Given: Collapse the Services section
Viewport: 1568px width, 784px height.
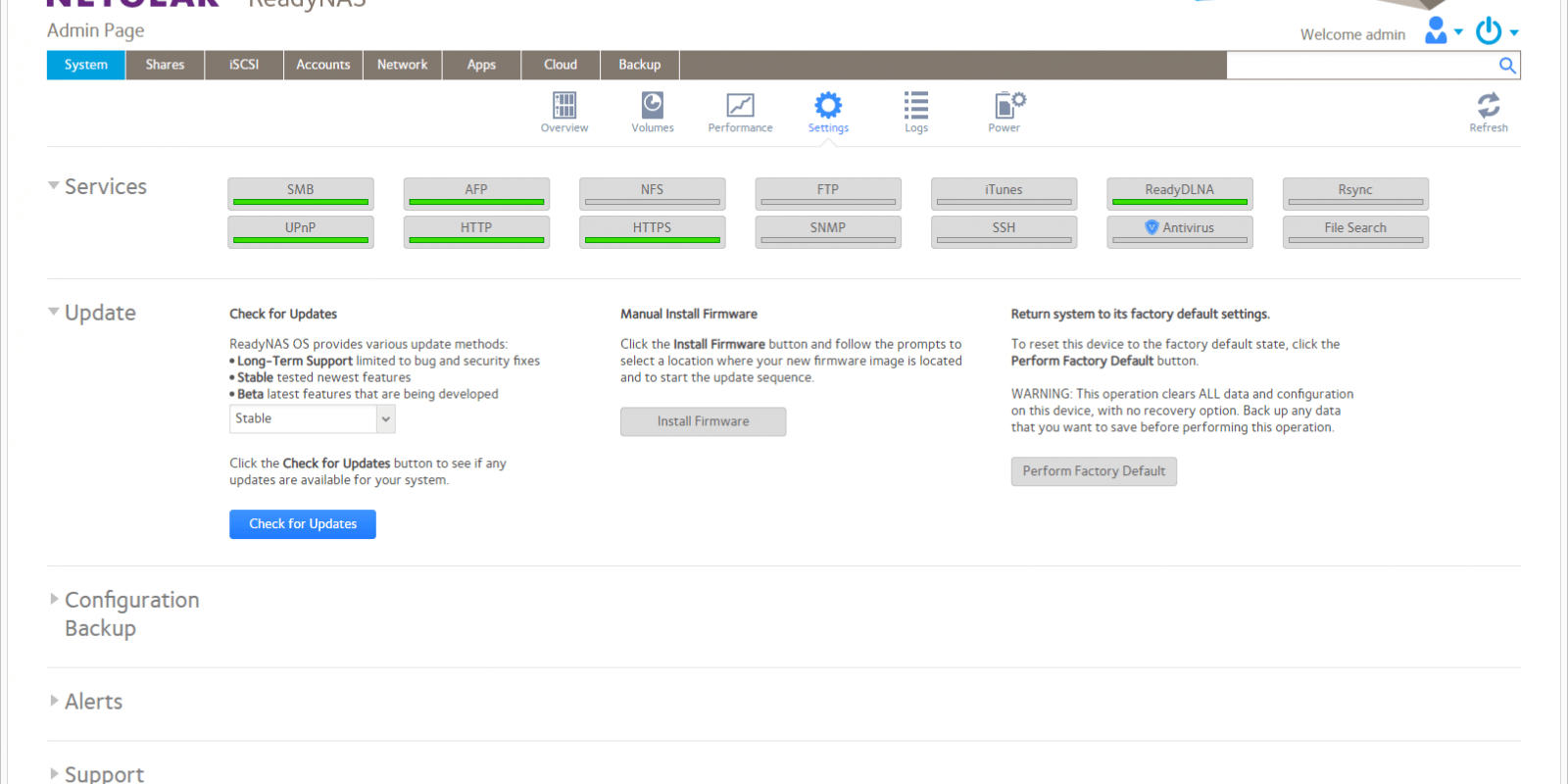Looking at the screenshot, I should (x=54, y=185).
